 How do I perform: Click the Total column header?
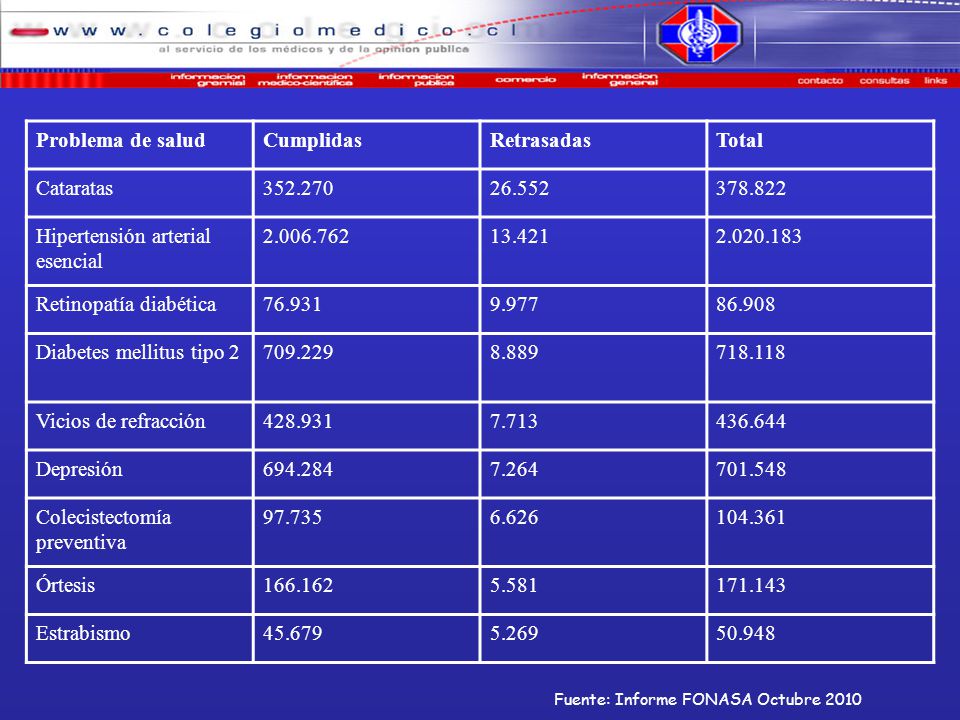click(x=740, y=140)
